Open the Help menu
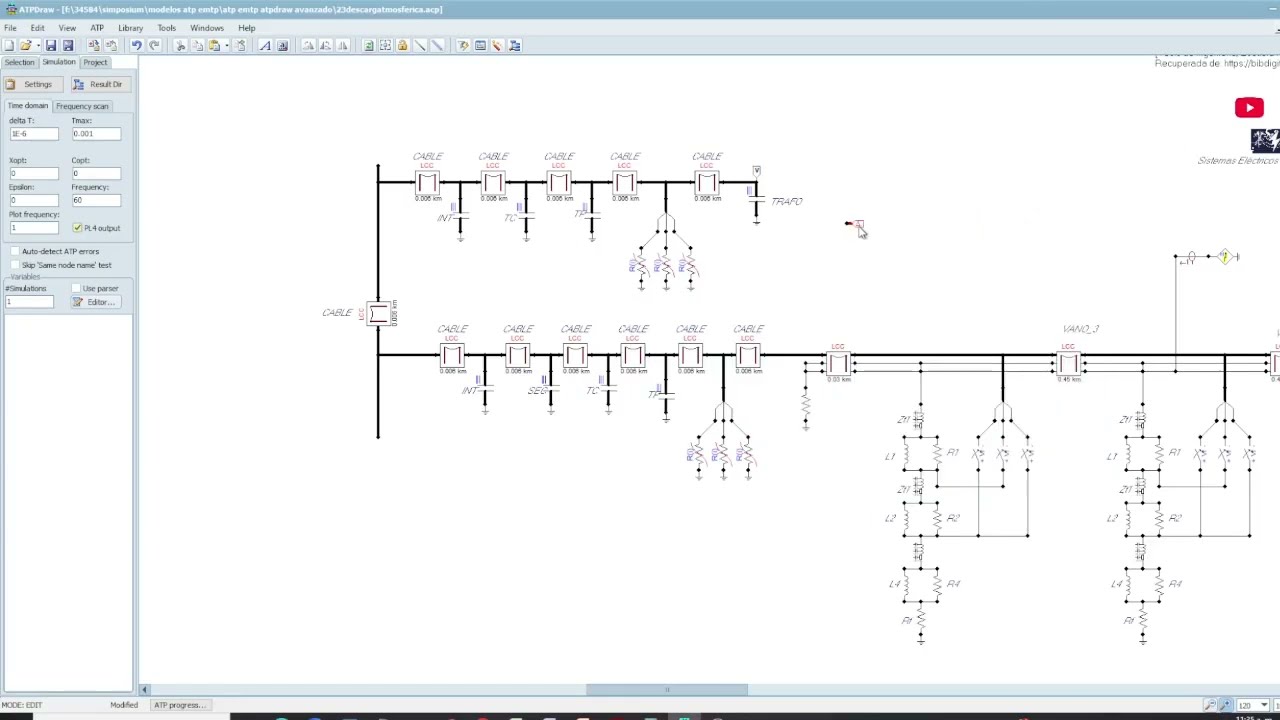The height and width of the screenshot is (720, 1280). click(246, 28)
